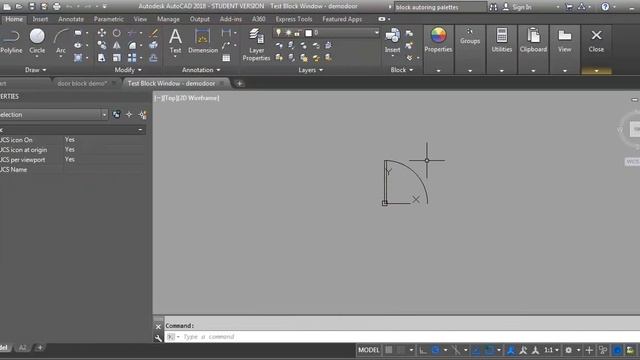Activate the Offset tool in Modify panel
This screenshot has width=640, height=360.
pyautogui.click(x=153, y=58)
